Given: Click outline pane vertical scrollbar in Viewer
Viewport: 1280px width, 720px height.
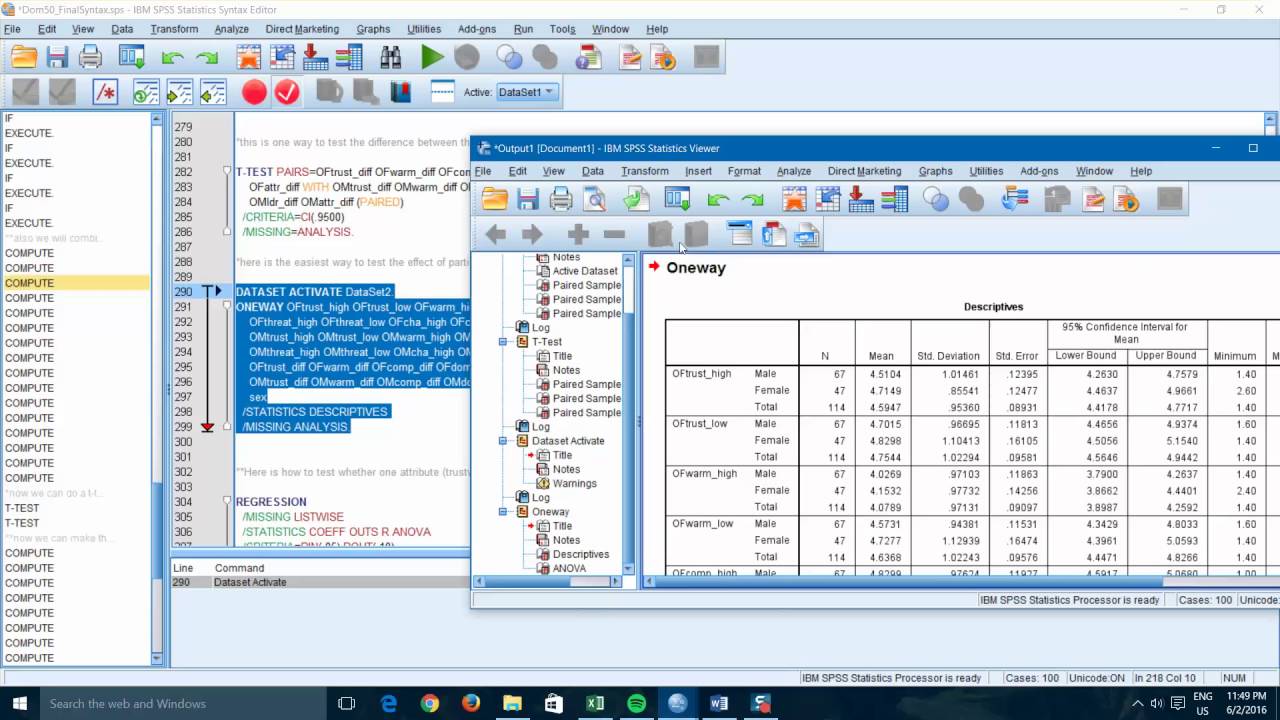Looking at the screenshot, I should click(629, 414).
